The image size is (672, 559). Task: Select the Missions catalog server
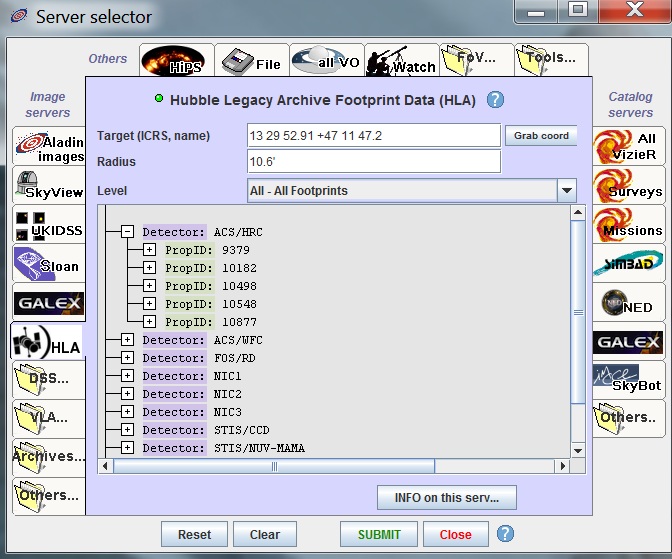629,224
